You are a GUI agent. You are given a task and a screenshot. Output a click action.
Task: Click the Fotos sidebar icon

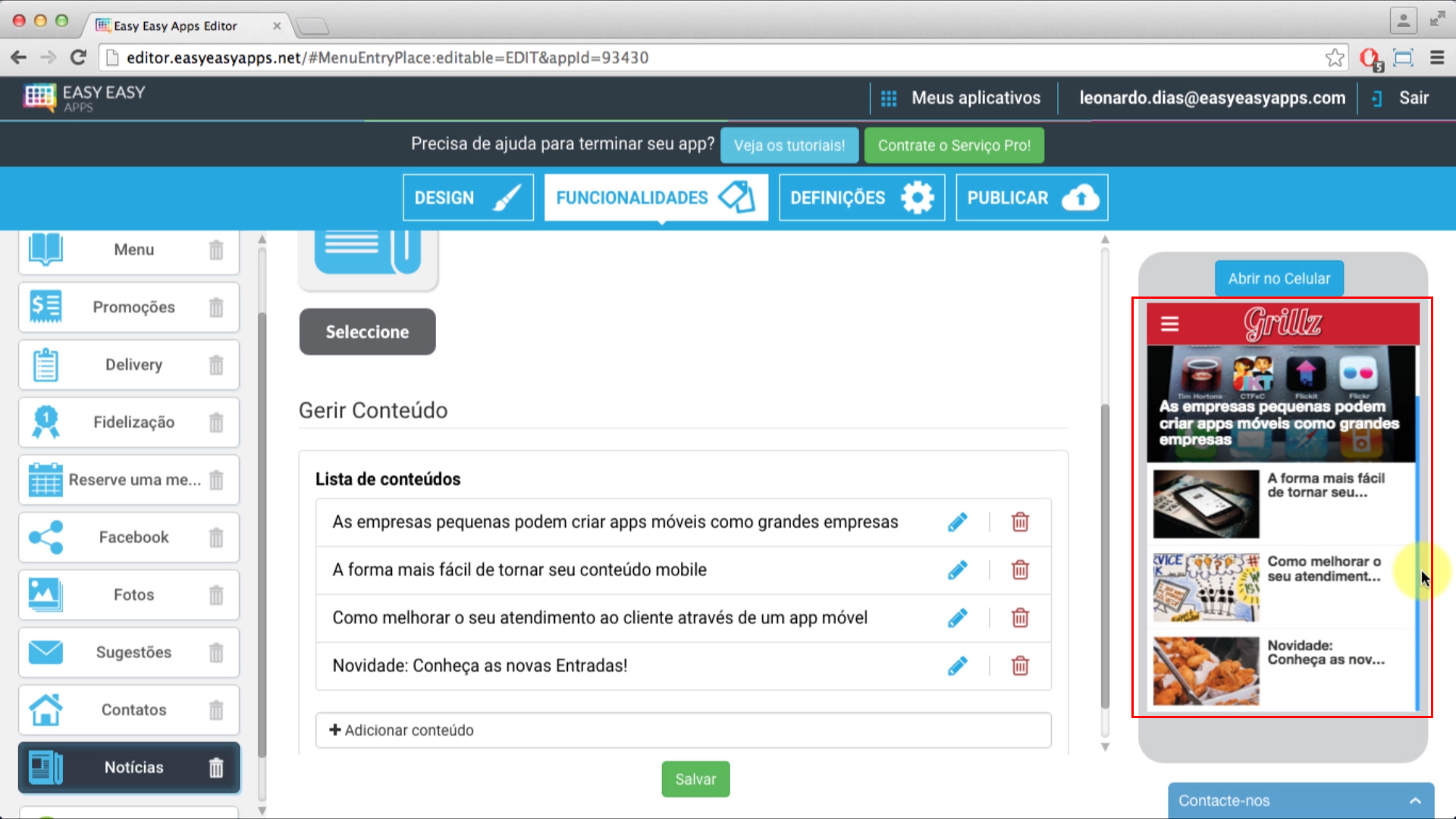[44, 594]
